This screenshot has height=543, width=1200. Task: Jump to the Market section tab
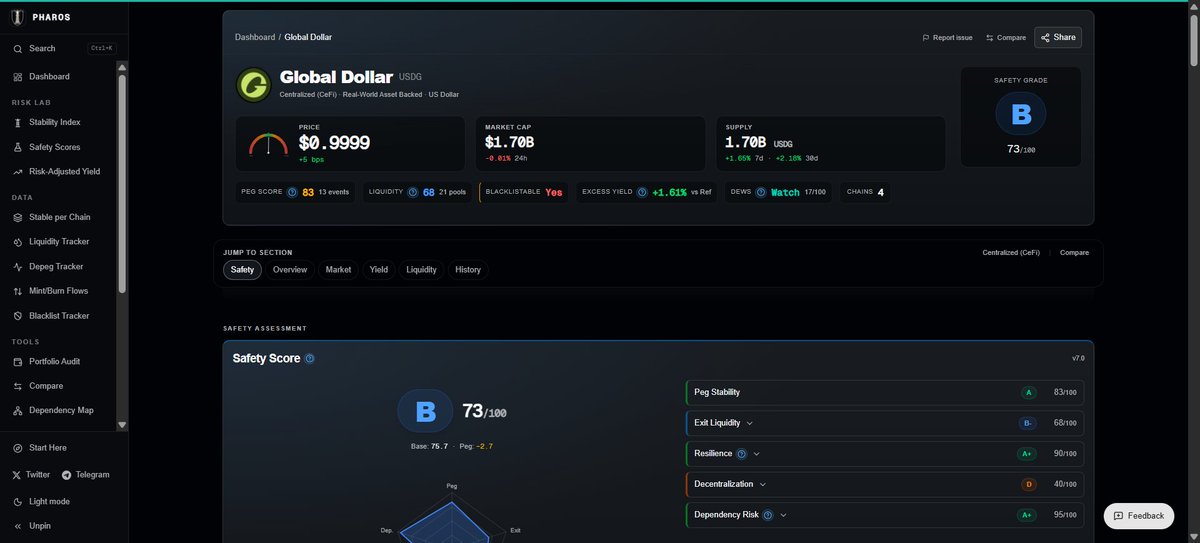pyautogui.click(x=339, y=270)
